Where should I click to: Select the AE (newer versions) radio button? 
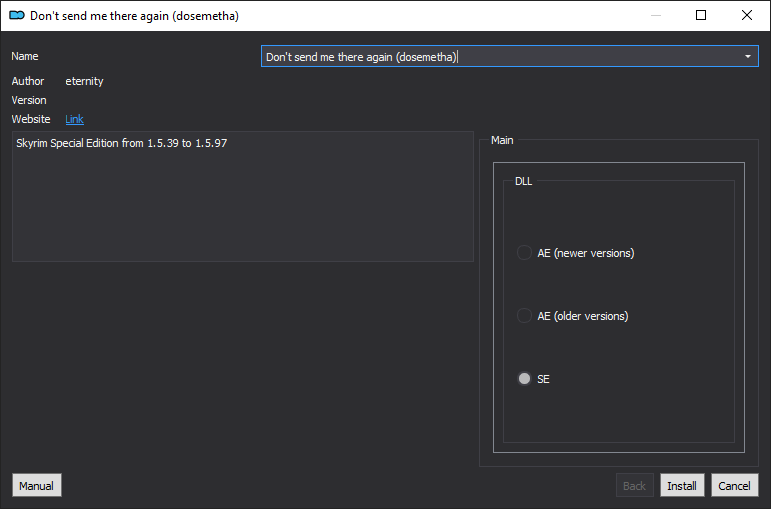coord(524,253)
